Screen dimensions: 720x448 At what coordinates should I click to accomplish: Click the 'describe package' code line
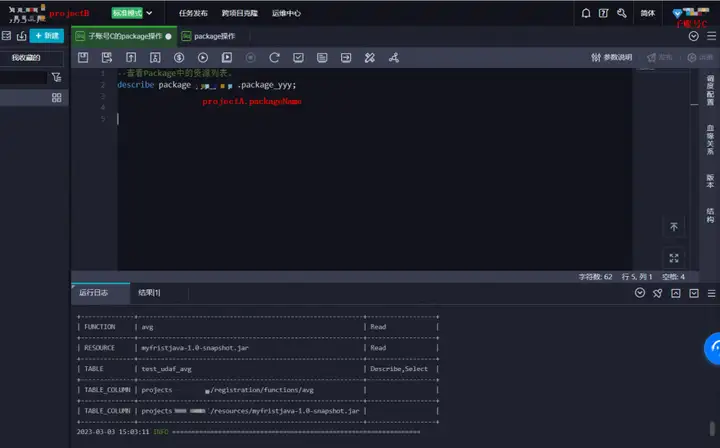tap(207, 85)
